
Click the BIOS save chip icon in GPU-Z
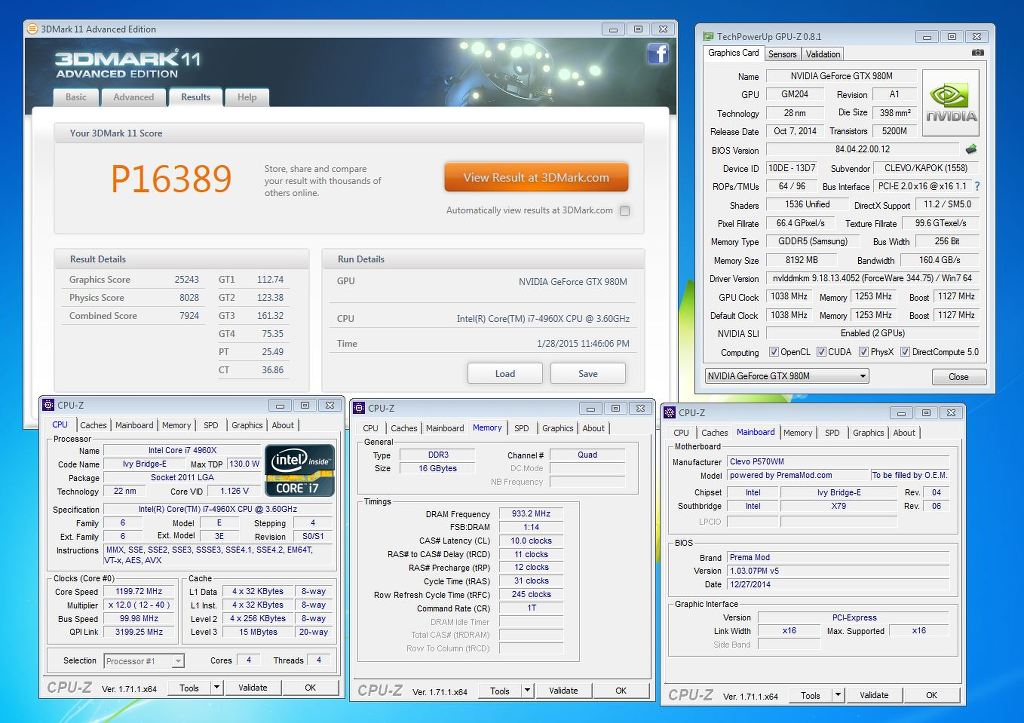pyautogui.click(x=972, y=149)
